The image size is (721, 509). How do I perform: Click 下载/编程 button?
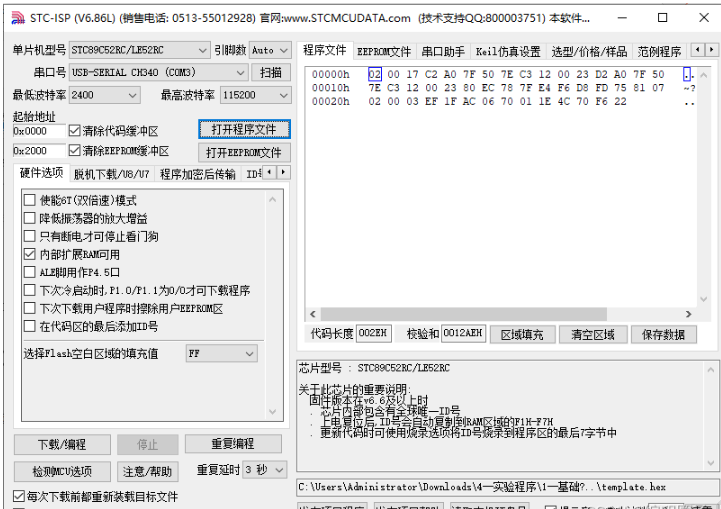tap(62, 444)
